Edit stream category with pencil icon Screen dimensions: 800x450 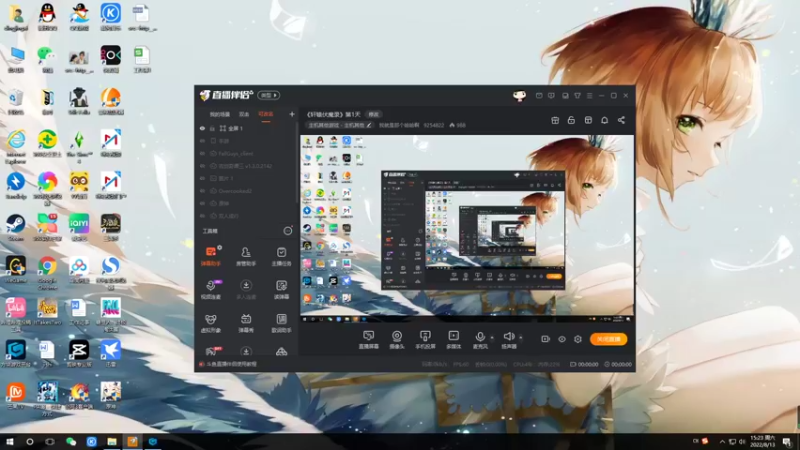369,125
